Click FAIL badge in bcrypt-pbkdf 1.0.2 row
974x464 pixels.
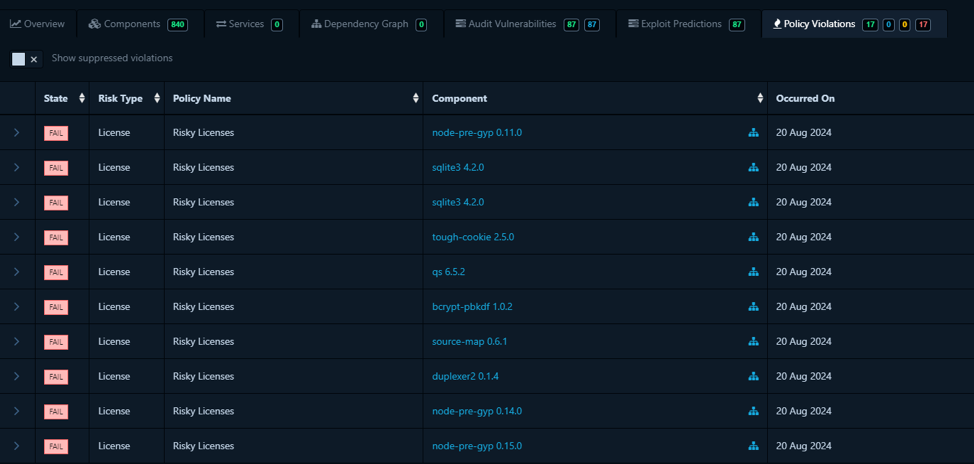[x=56, y=307]
